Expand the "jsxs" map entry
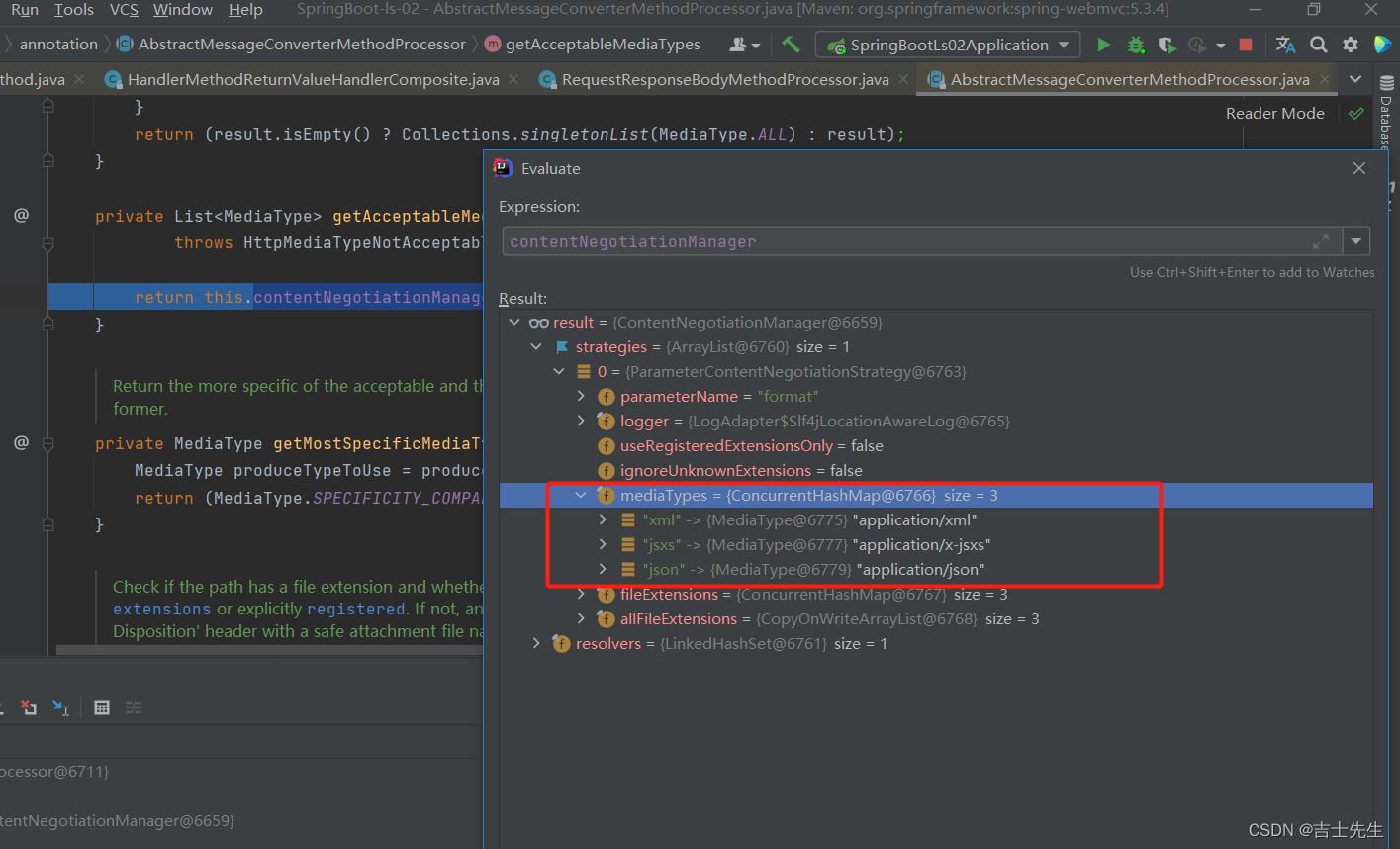The image size is (1400, 849). click(603, 545)
